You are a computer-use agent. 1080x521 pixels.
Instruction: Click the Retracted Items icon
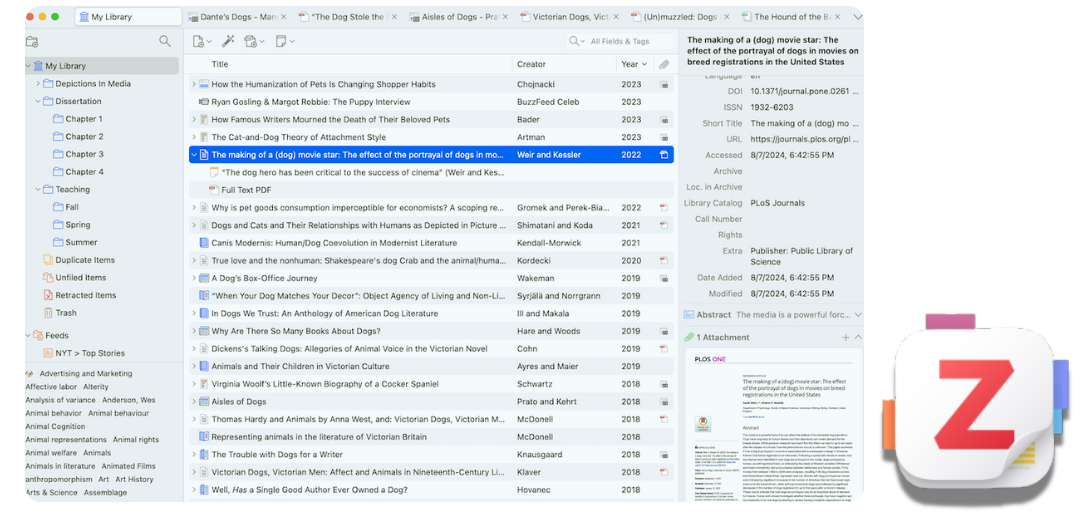pyautogui.click(x=48, y=295)
